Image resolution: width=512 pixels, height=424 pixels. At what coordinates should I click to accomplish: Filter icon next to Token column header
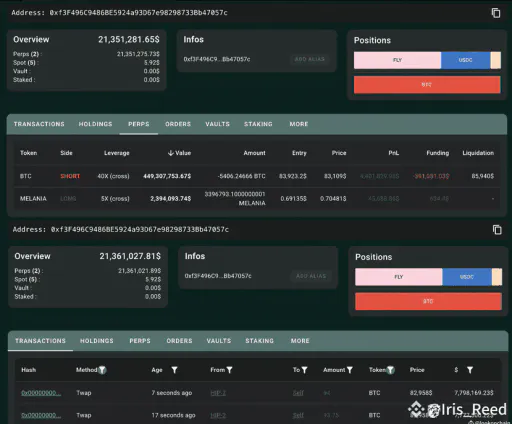click(x=390, y=370)
